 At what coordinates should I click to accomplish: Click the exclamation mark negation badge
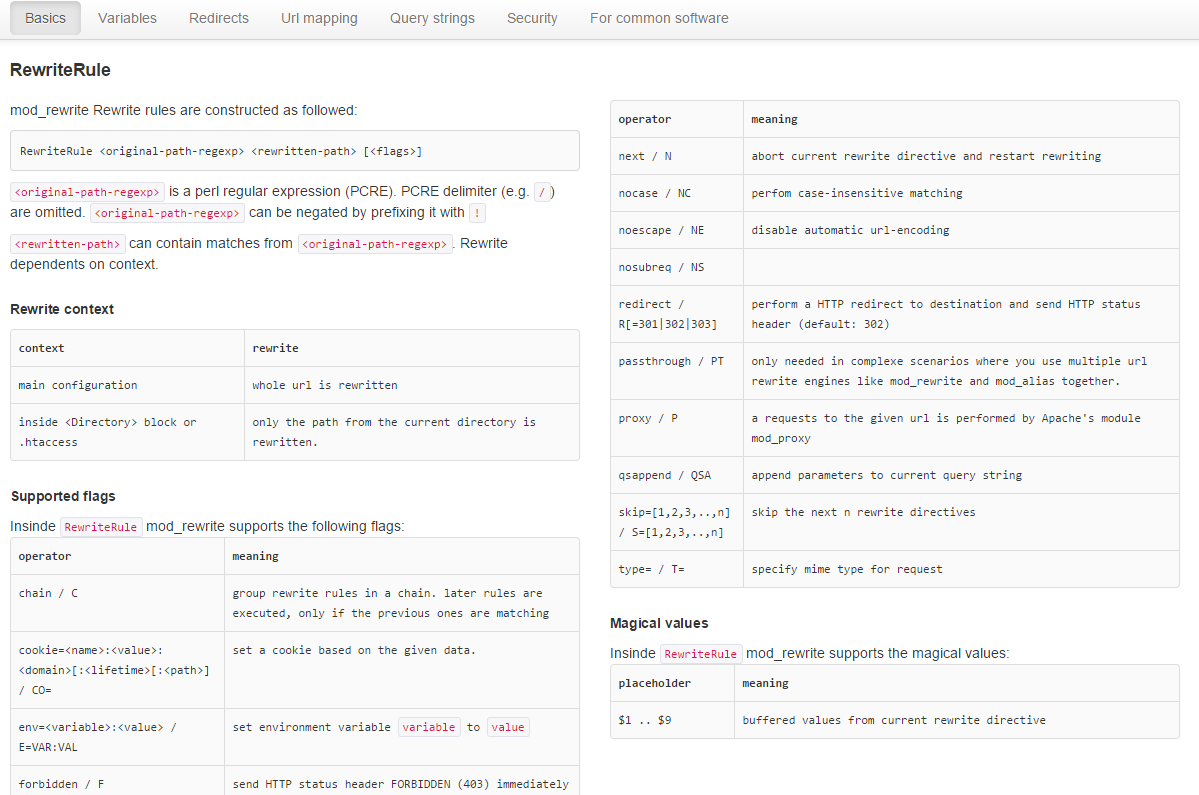tap(477, 212)
